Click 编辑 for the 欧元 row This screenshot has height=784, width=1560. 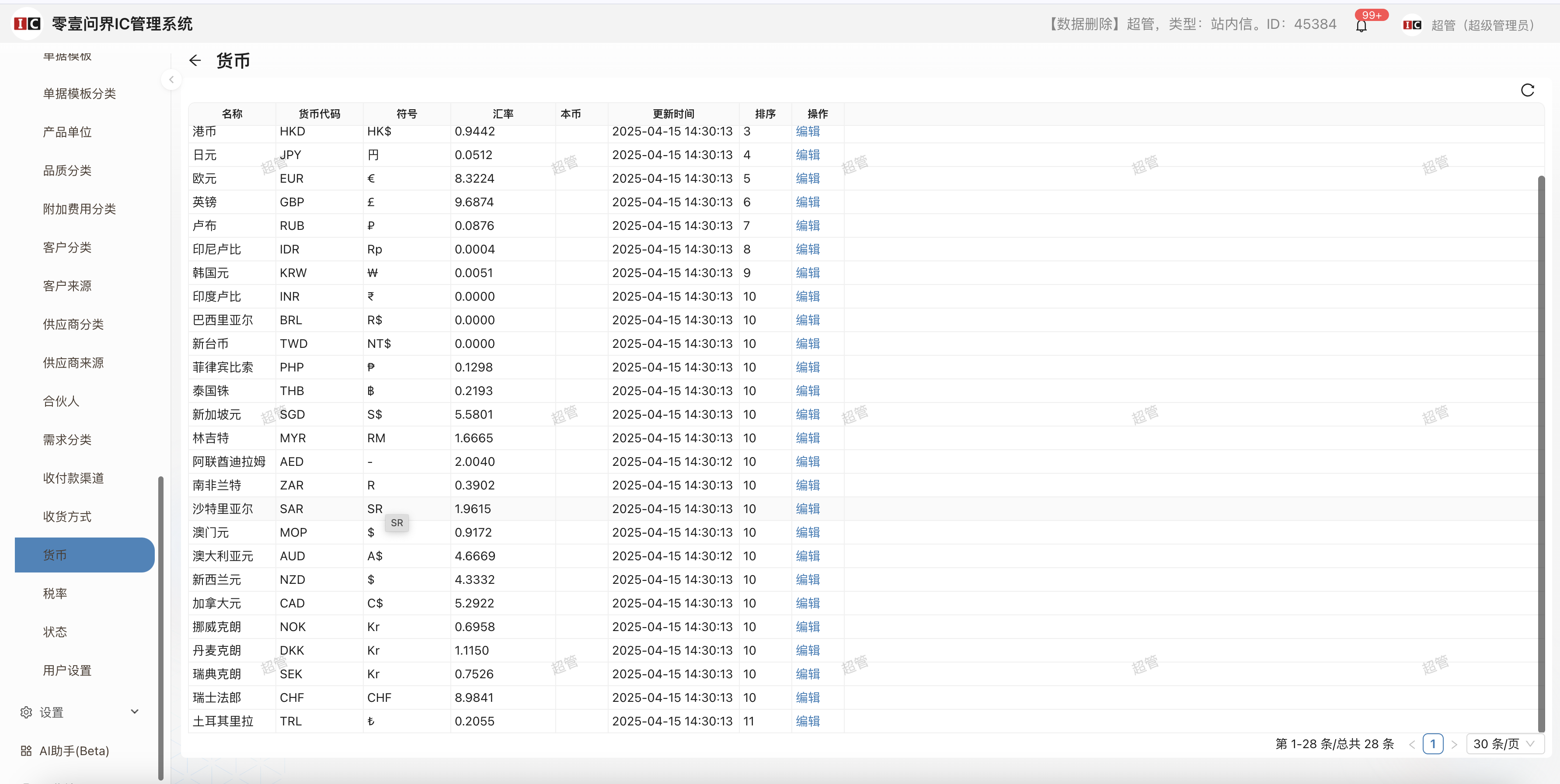(x=807, y=179)
